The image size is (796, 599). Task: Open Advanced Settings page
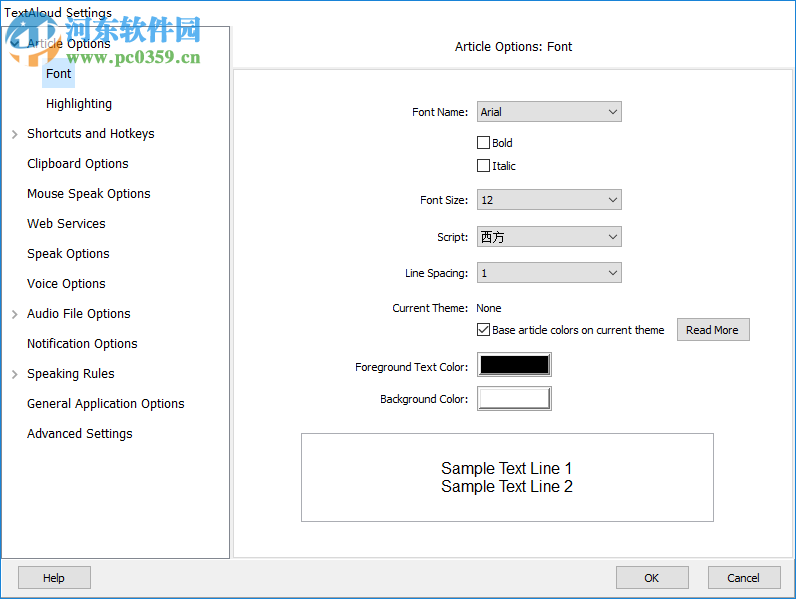tap(80, 433)
